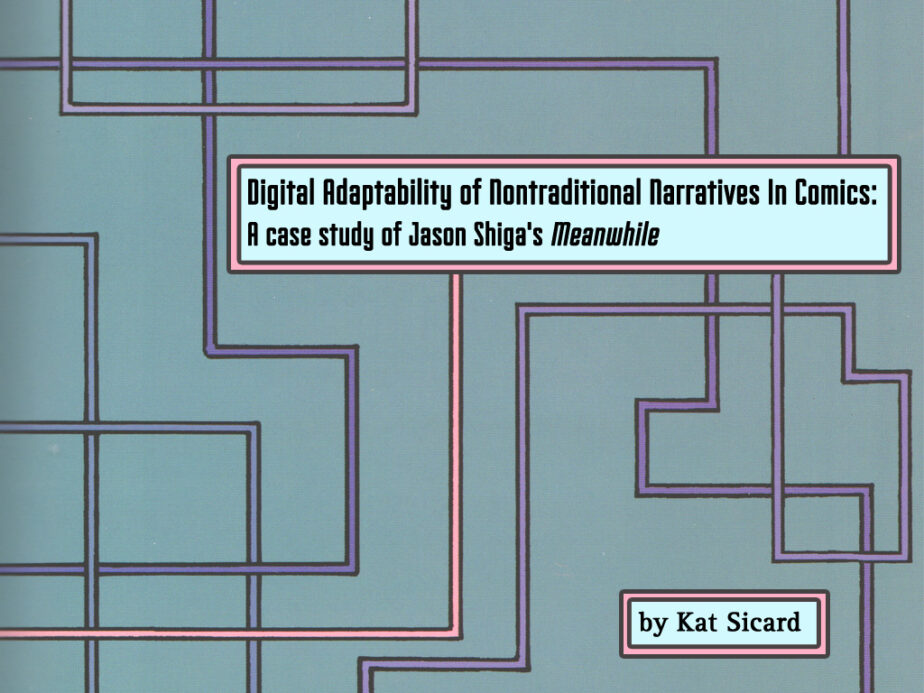924x693 pixels.
Task: Click the subtitle 'A case study of Jason Shiga's Meanwhile'
Action: pyautogui.click(x=453, y=235)
